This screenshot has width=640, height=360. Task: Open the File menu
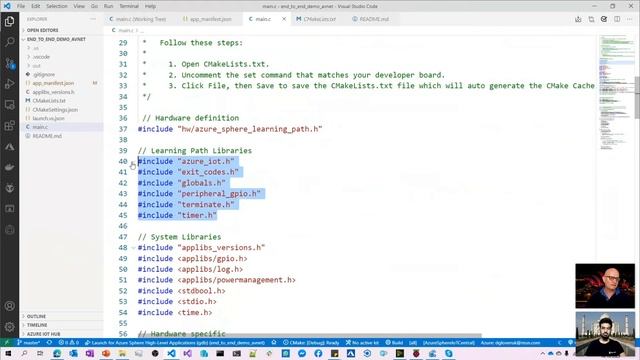(21, 6)
